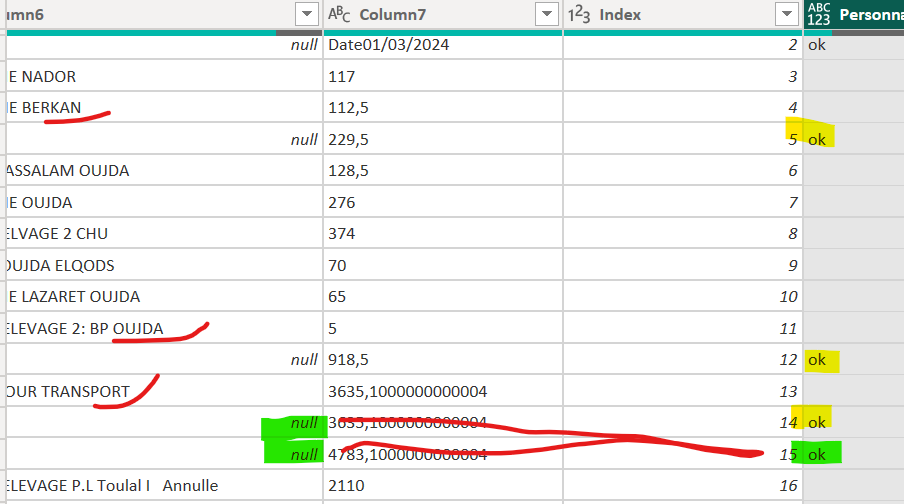The width and height of the screenshot is (904, 504).
Task: Select the E BERKAN cell
Action: [x=164, y=107]
